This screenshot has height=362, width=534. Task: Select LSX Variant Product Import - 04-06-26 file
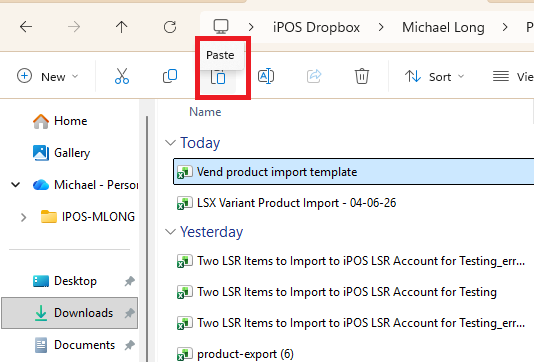pos(296,203)
